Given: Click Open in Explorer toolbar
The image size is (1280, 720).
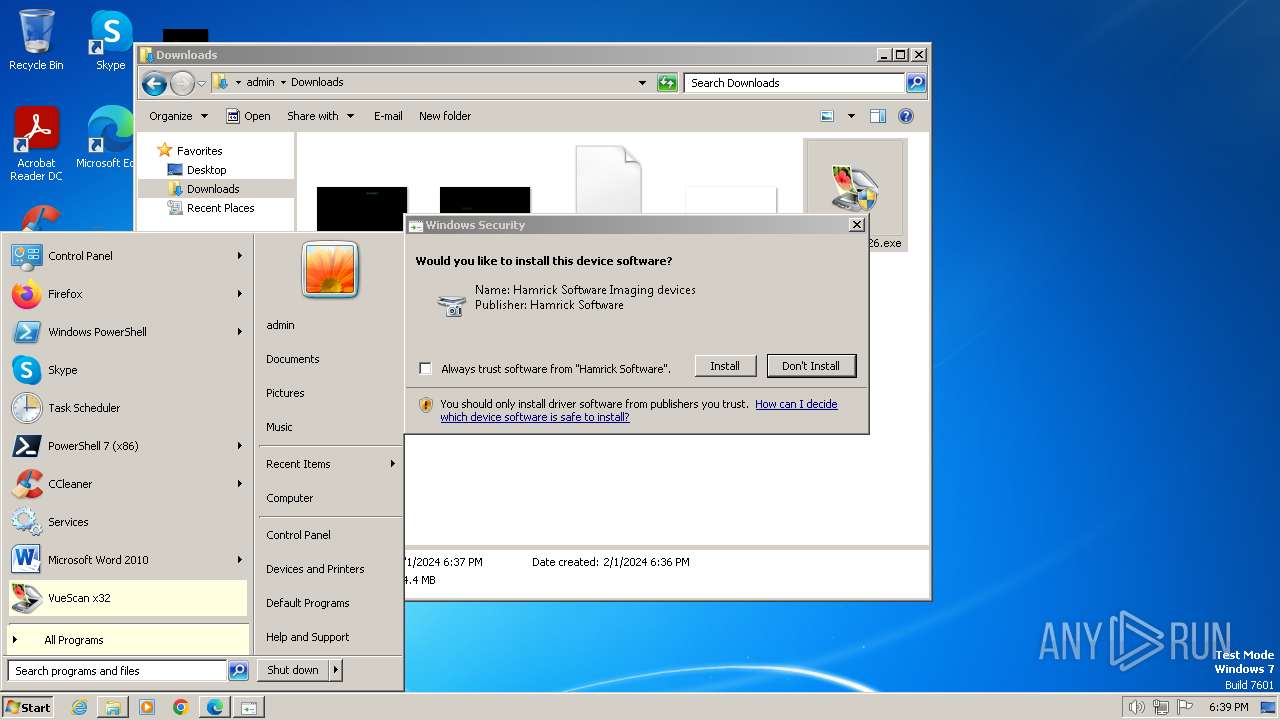Looking at the screenshot, I should click(x=248, y=116).
